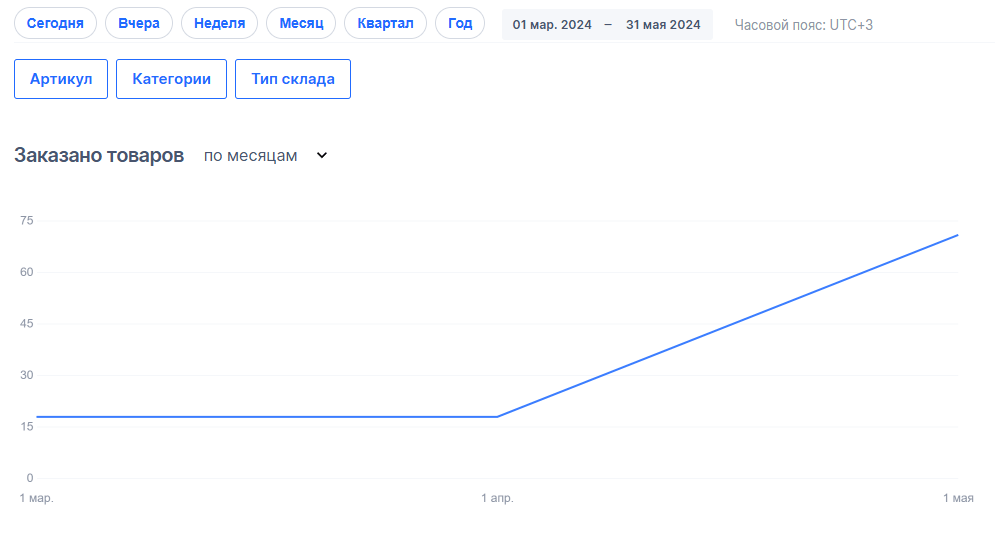Open the Тип склада filter

(293, 79)
